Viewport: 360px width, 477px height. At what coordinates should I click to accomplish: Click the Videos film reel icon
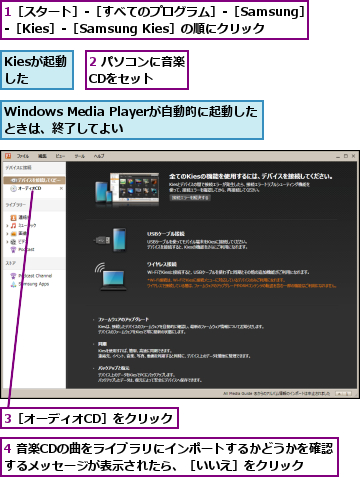[13, 242]
